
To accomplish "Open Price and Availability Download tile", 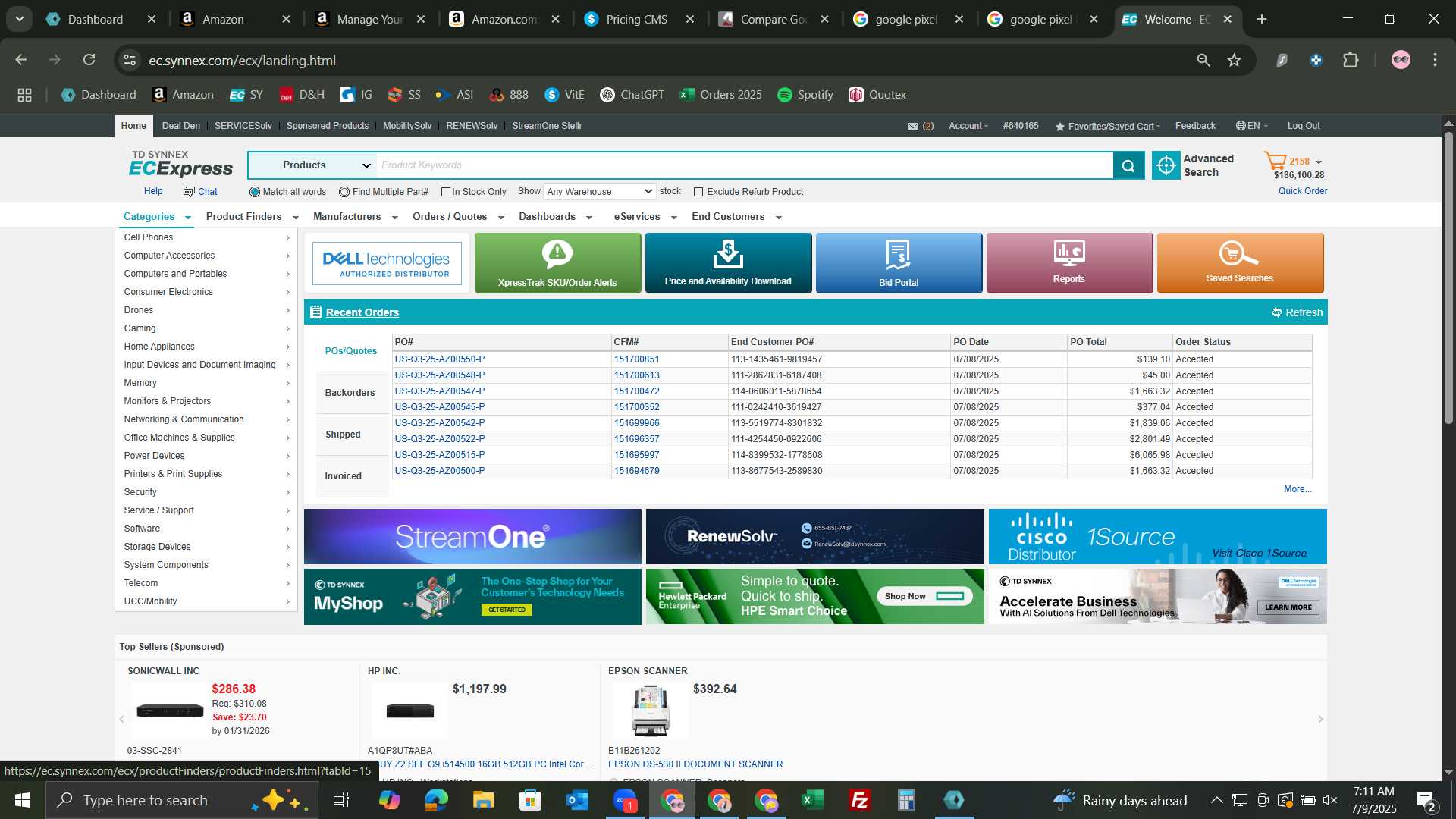I will coord(728,262).
